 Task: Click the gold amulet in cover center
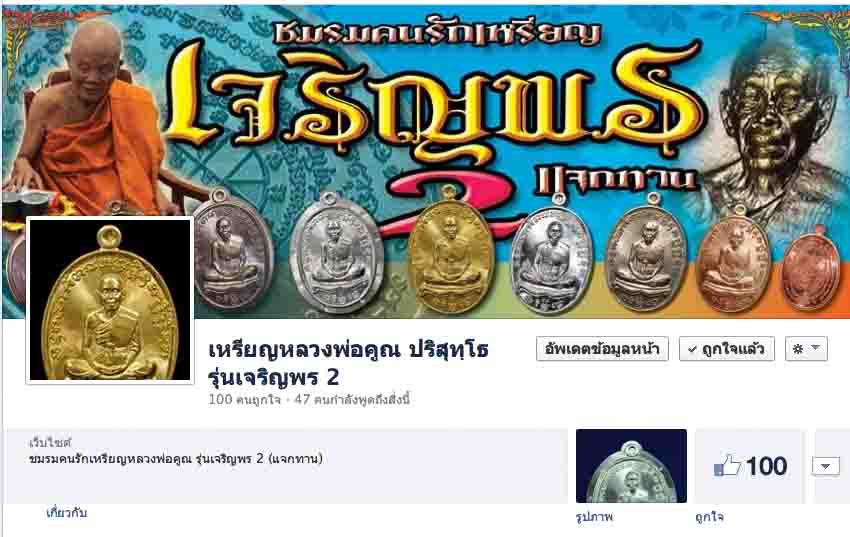[x=449, y=250]
